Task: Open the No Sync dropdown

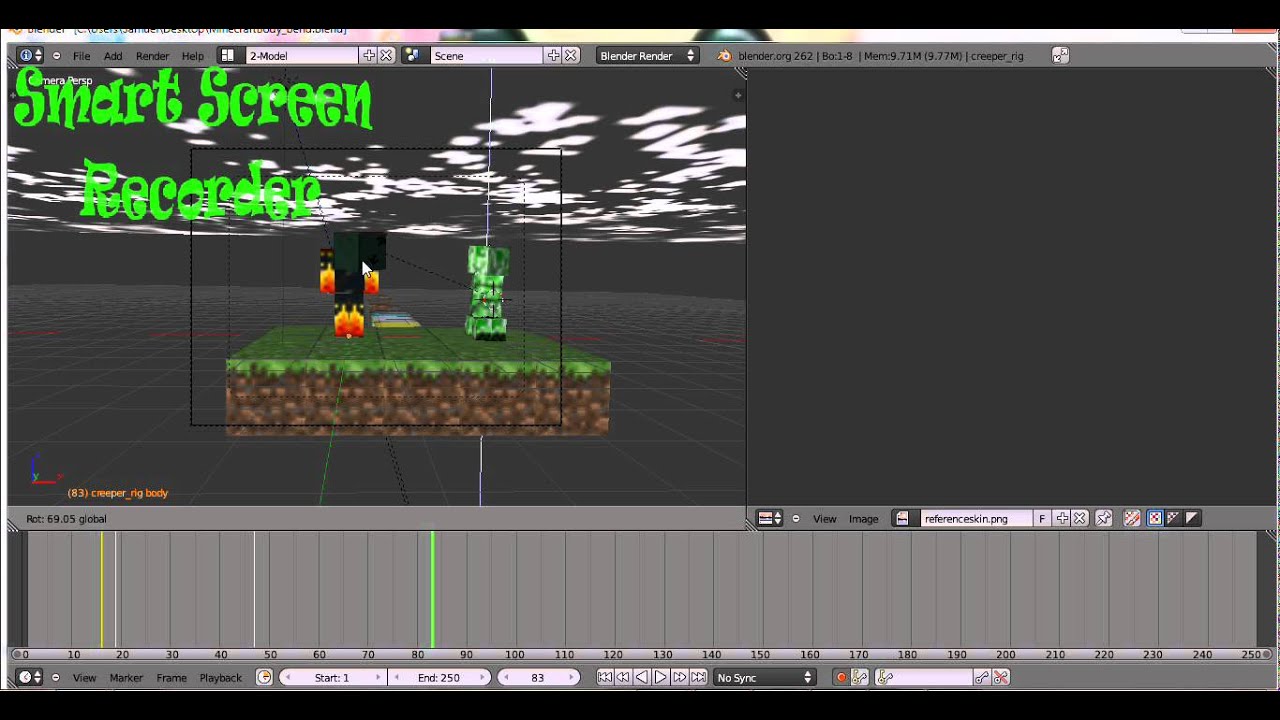Action: point(765,677)
